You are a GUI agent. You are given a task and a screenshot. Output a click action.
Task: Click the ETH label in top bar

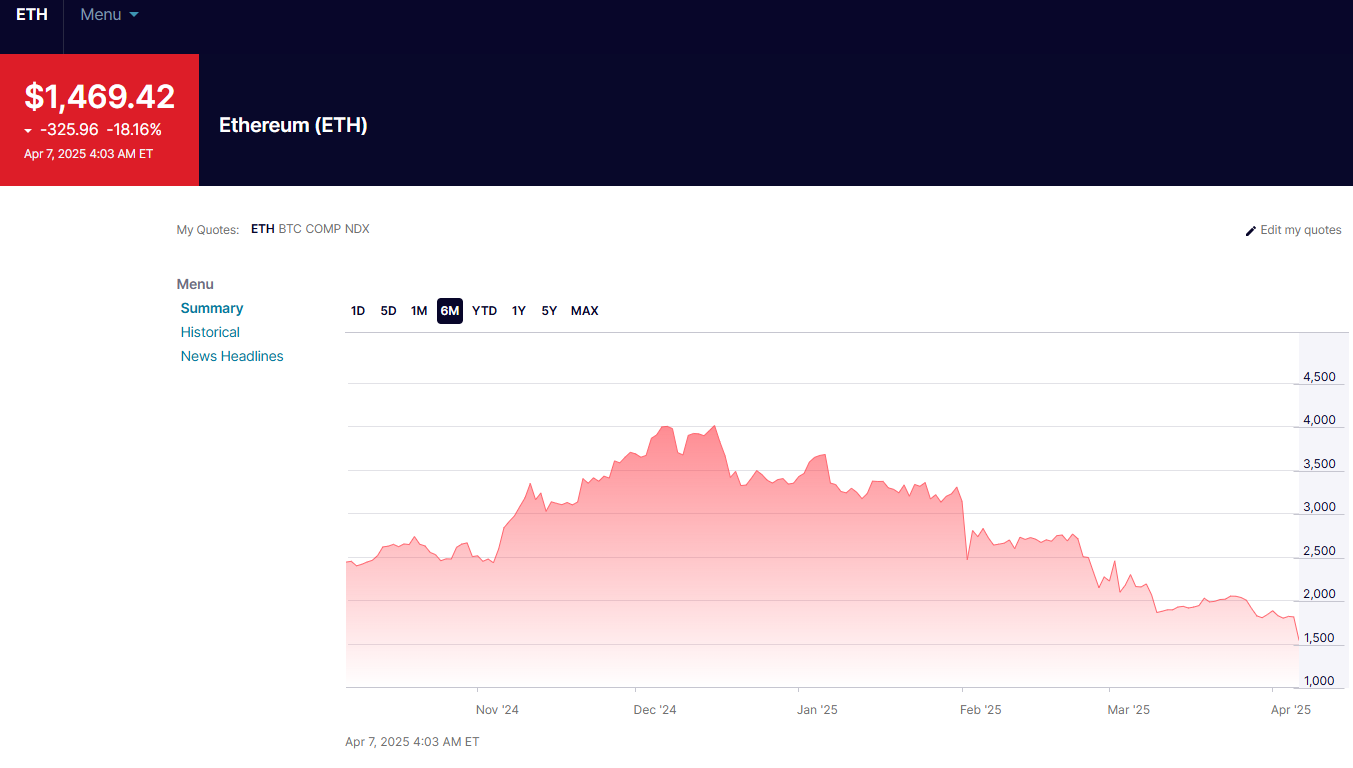pos(32,15)
